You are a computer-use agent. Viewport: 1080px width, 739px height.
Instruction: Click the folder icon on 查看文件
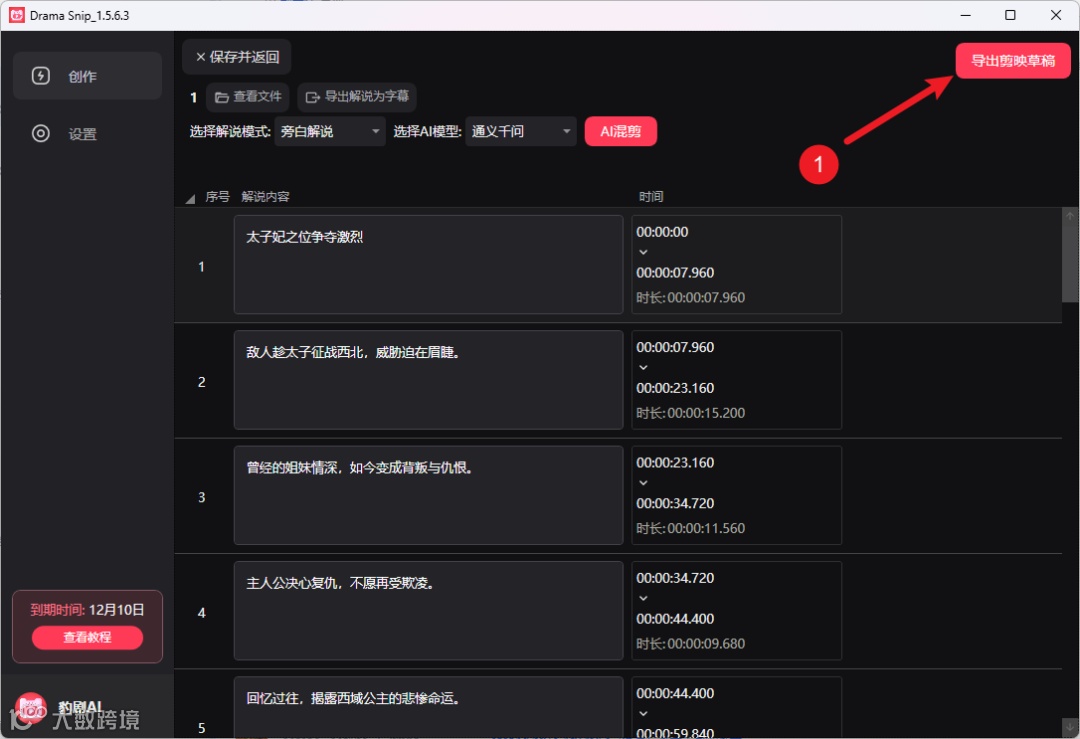click(221, 97)
